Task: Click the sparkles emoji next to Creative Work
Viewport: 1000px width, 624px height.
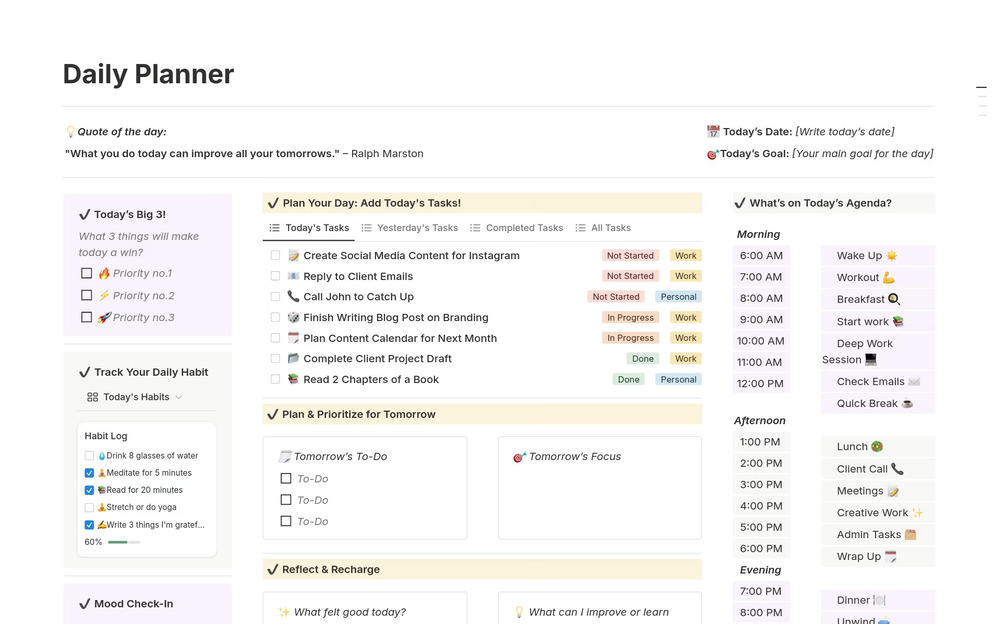Action: pyautogui.click(x=917, y=513)
